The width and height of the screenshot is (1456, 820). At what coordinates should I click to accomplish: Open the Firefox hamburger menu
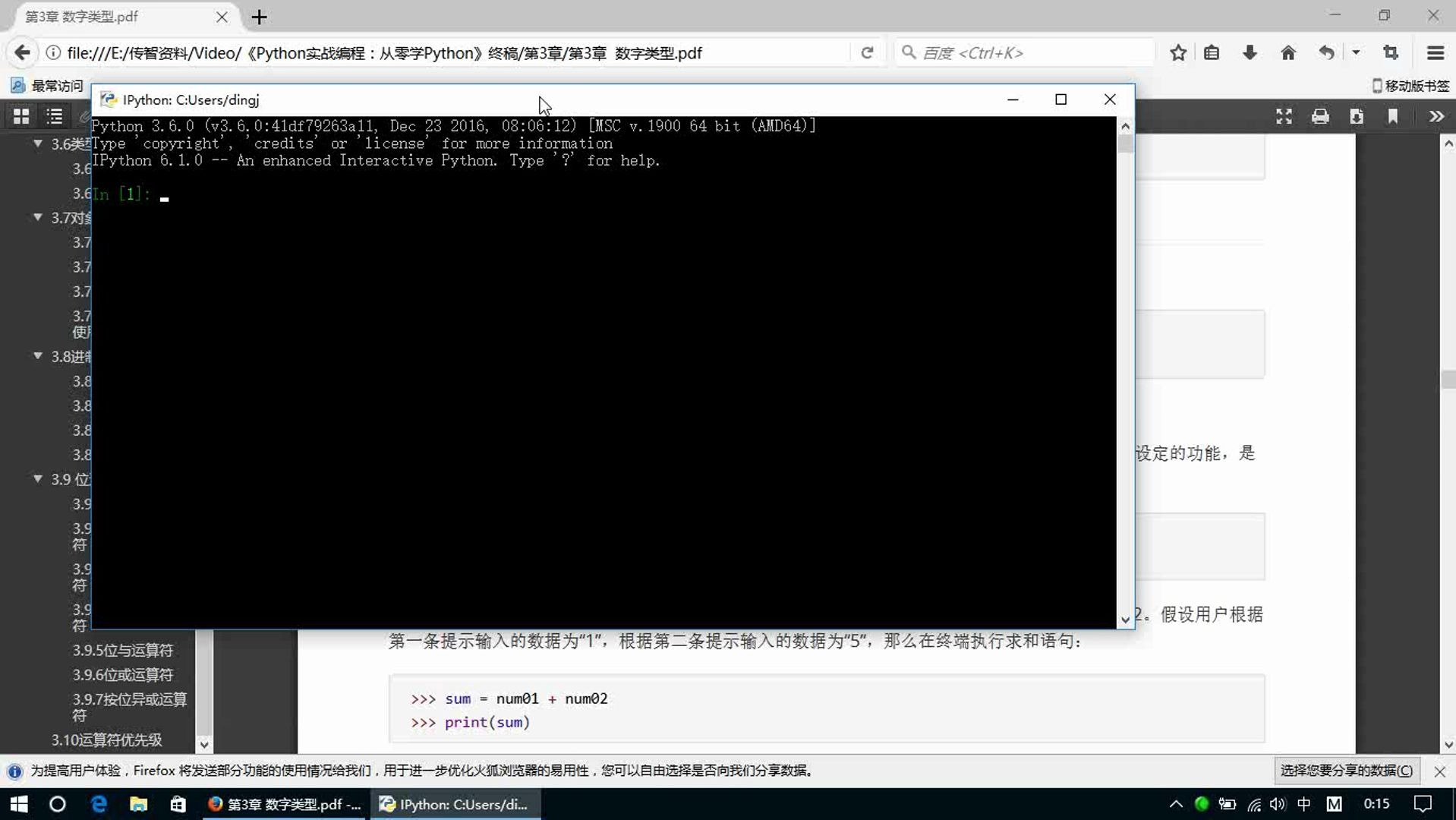1436,52
